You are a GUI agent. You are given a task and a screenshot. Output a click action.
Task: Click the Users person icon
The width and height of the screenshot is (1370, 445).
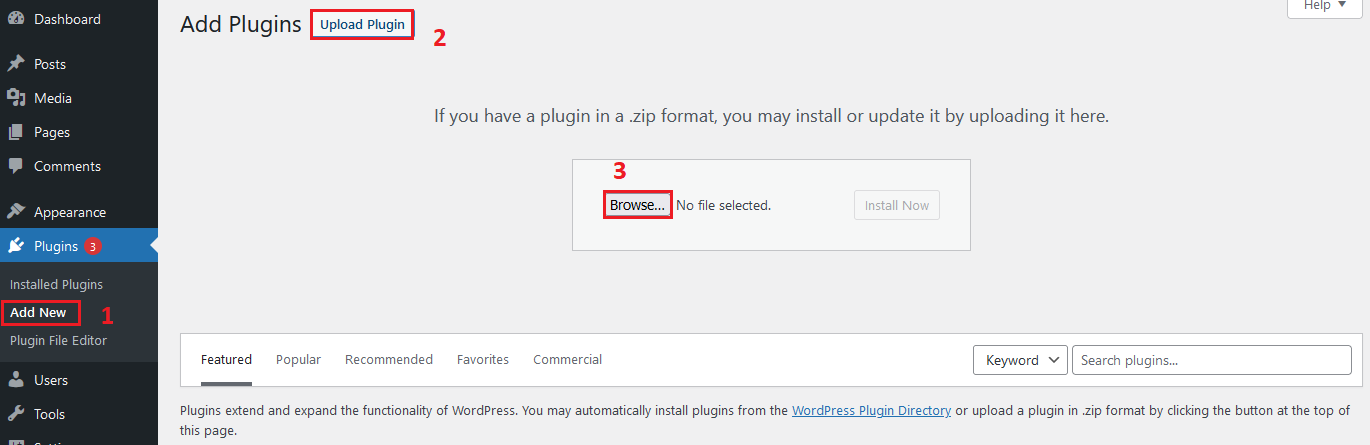point(16,380)
